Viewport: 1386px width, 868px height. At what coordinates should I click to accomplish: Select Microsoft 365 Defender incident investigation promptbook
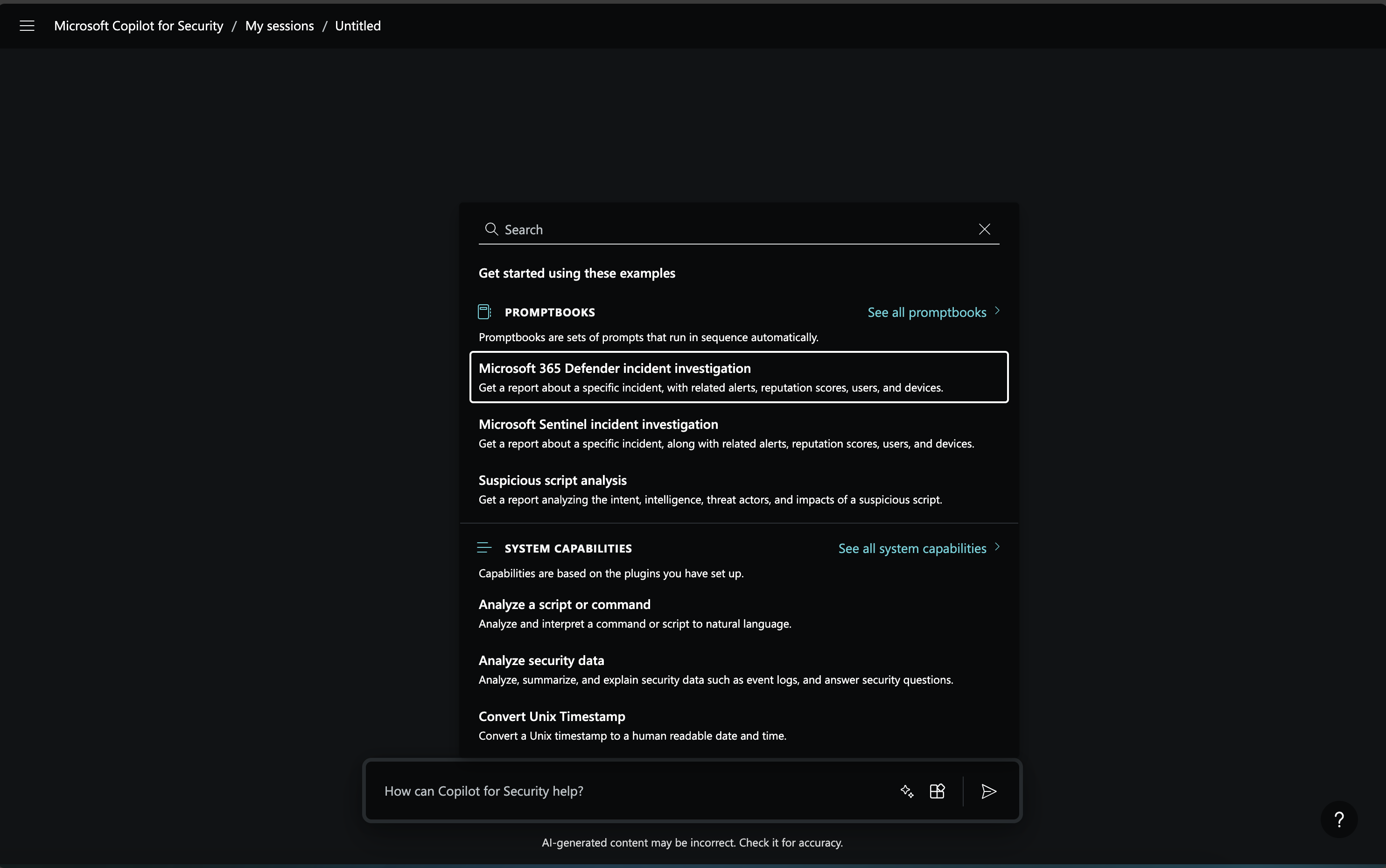tap(739, 377)
